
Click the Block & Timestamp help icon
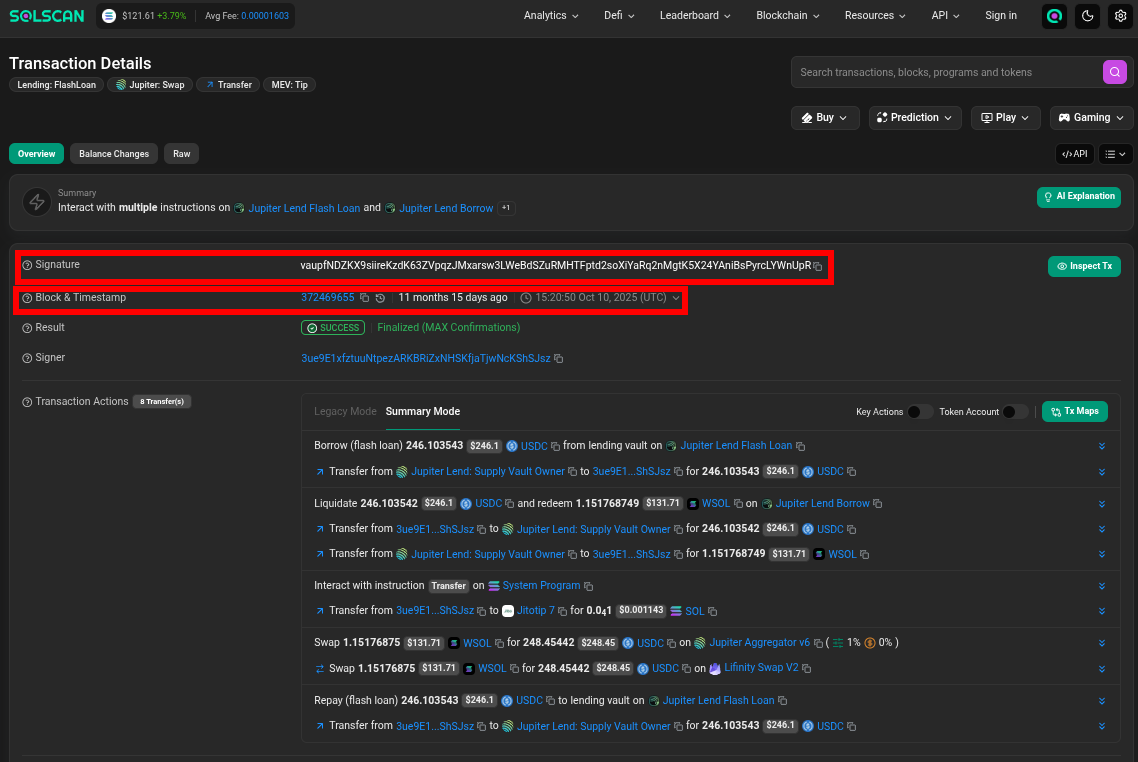coord(27,298)
